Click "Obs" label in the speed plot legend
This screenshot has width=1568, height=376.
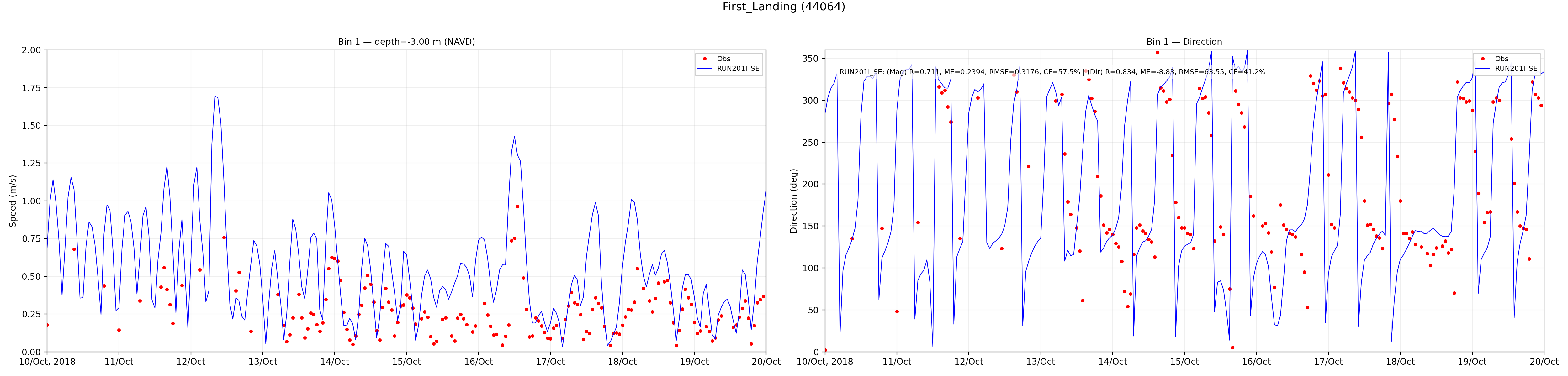[723, 59]
